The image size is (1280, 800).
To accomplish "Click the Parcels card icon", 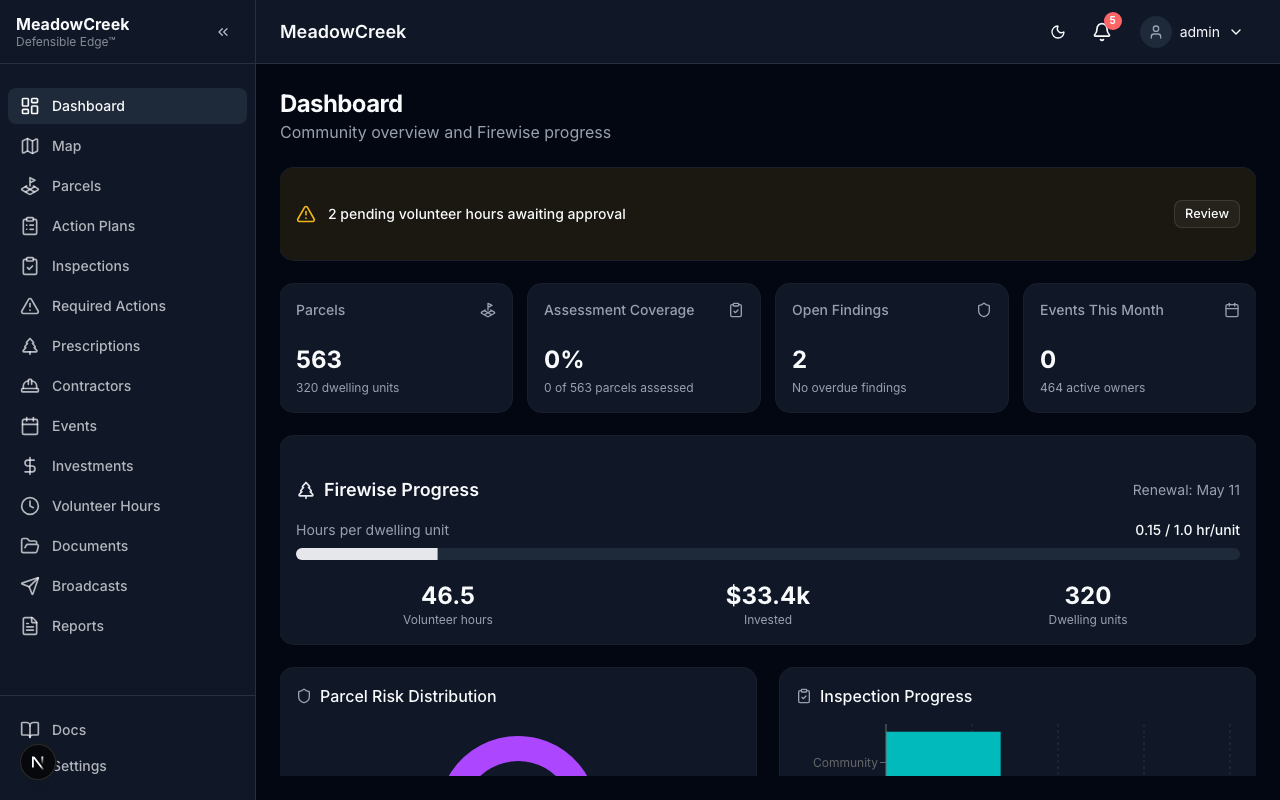I will pyautogui.click(x=488, y=310).
